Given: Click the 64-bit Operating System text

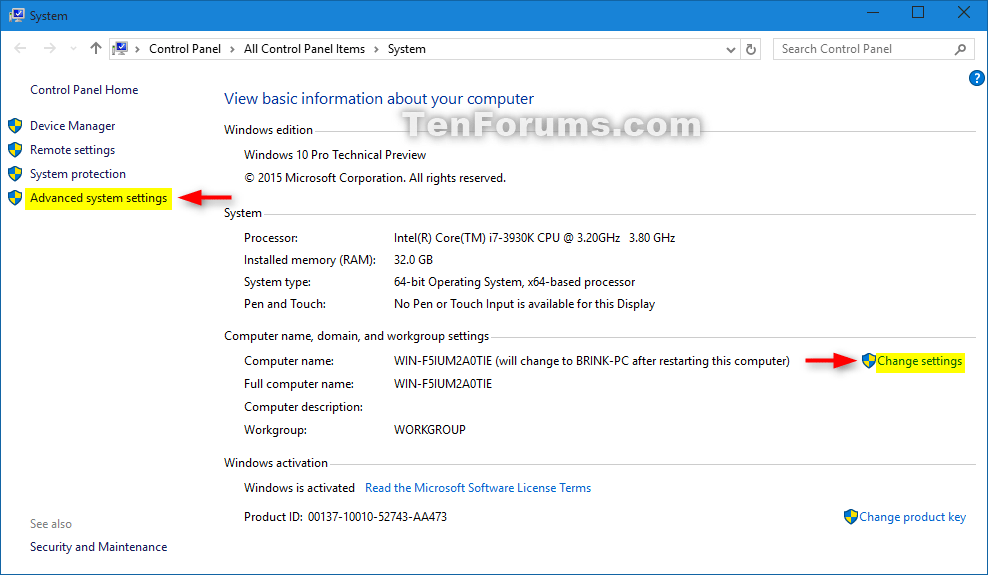Looking at the screenshot, I should [x=514, y=282].
